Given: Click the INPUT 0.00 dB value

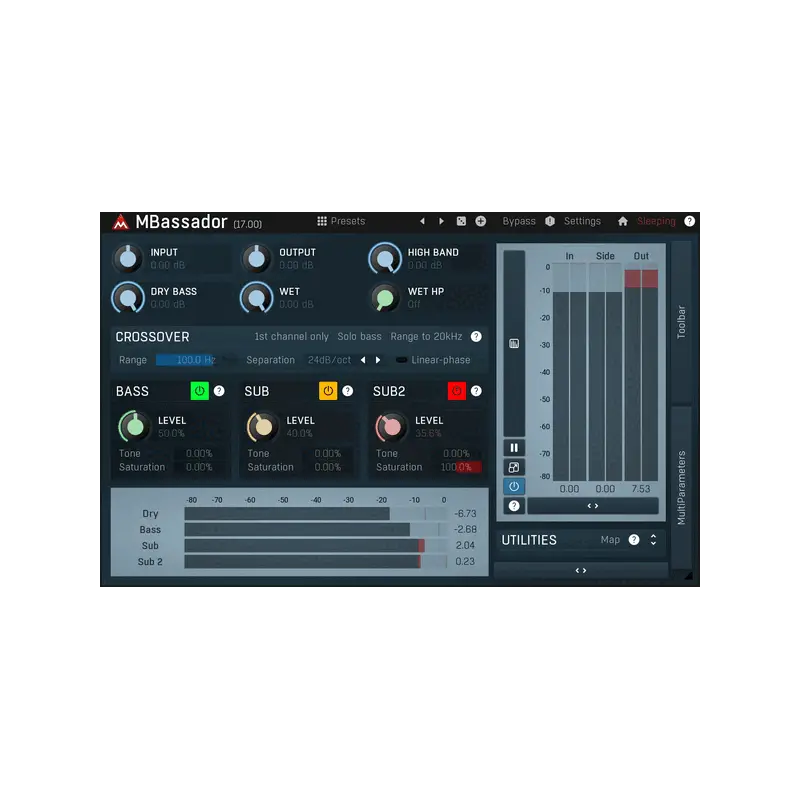Looking at the screenshot, I should (x=168, y=265).
